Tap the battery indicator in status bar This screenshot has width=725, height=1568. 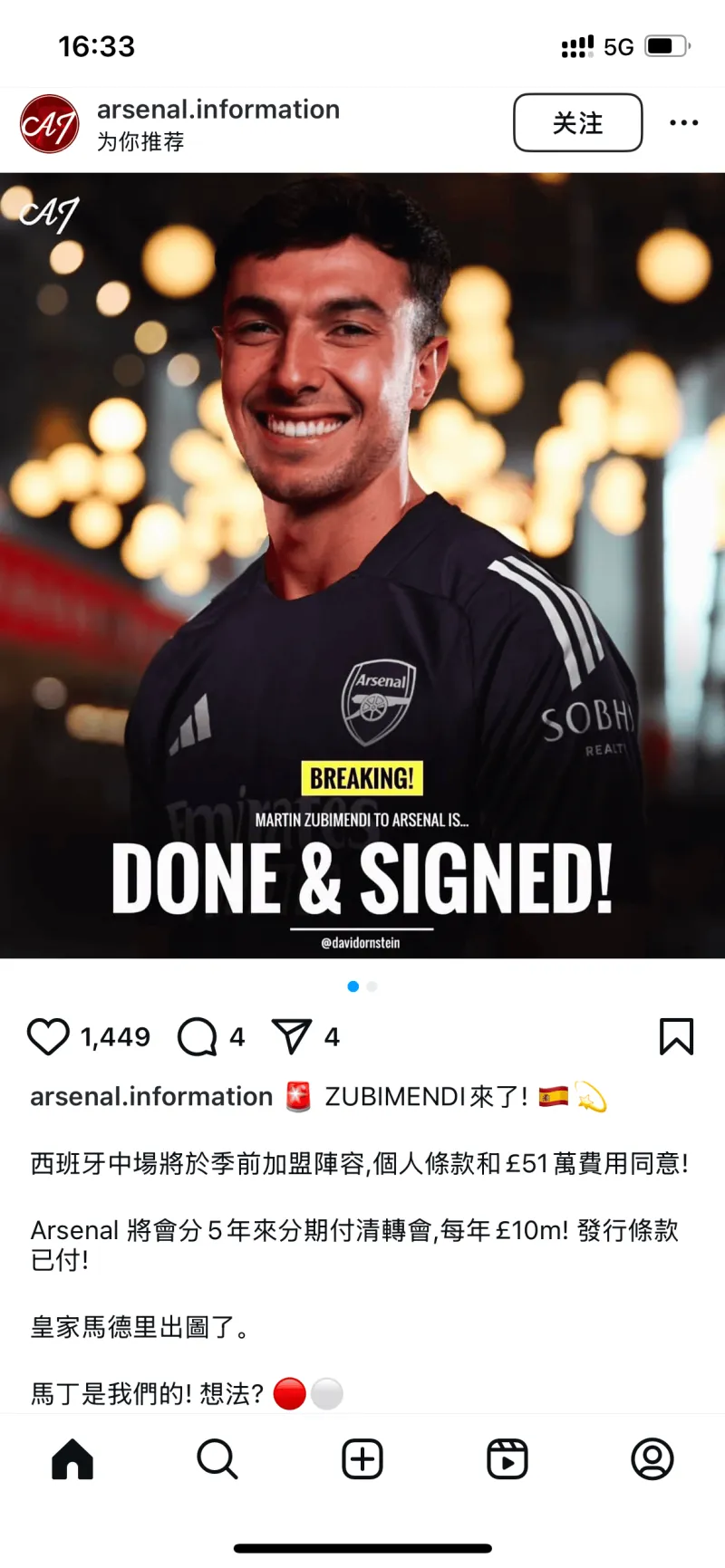668,46
